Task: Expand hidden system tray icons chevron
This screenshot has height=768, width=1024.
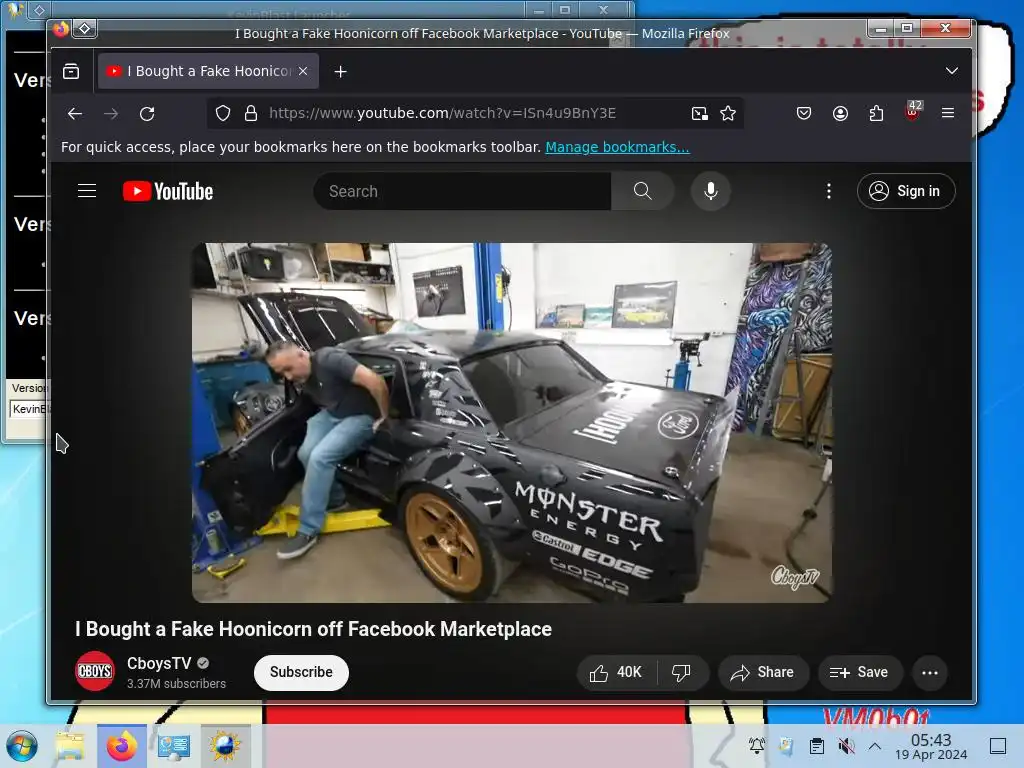Action: [x=875, y=746]
